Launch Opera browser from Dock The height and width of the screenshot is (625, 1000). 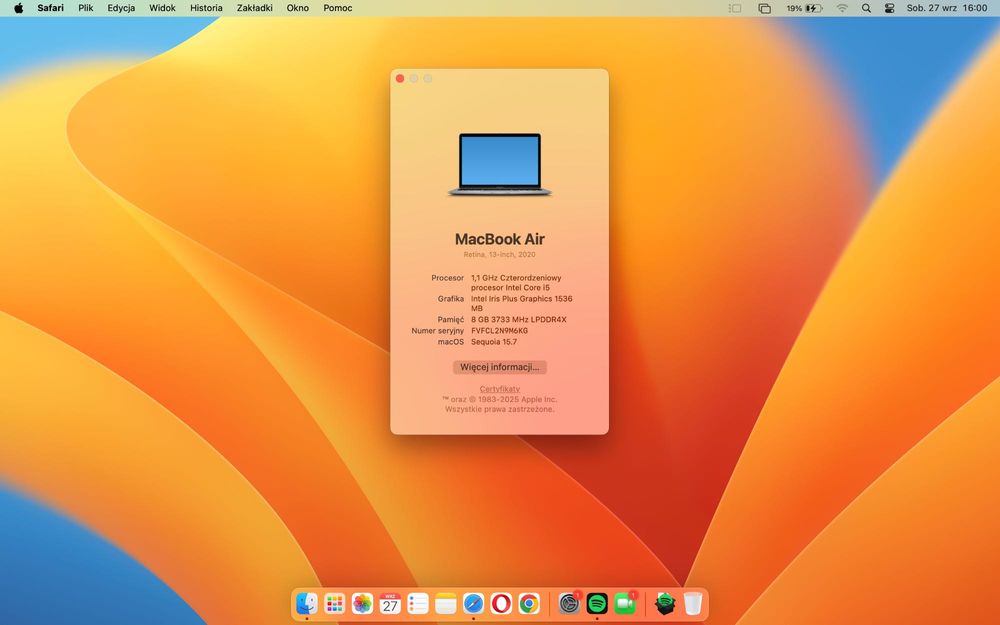click(501, 603)
